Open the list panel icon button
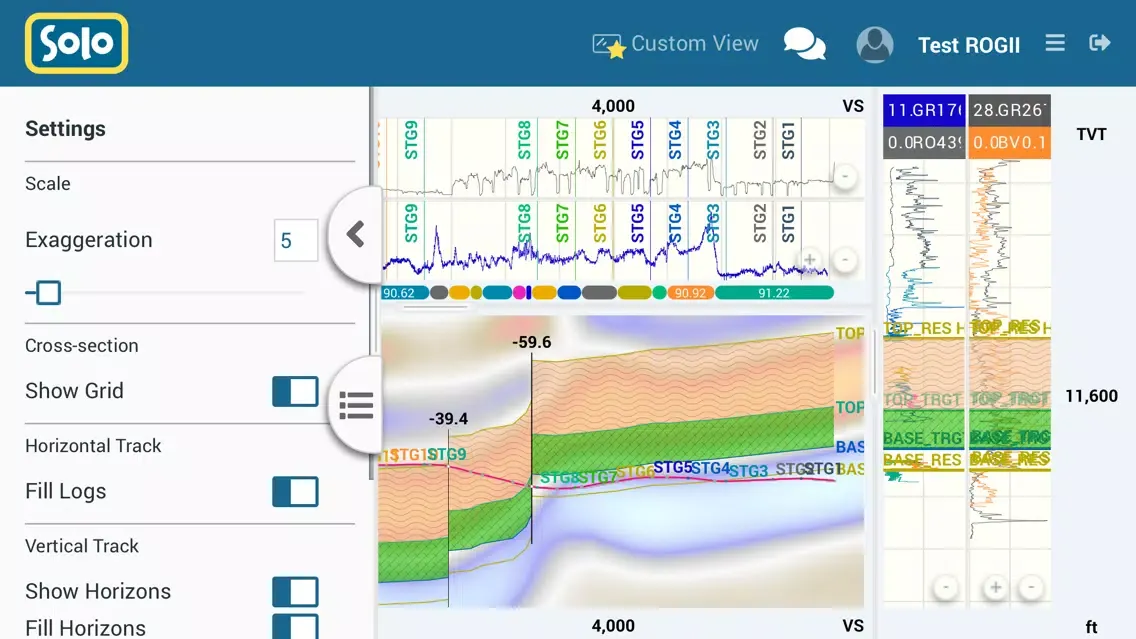 (x=356, y=406)
